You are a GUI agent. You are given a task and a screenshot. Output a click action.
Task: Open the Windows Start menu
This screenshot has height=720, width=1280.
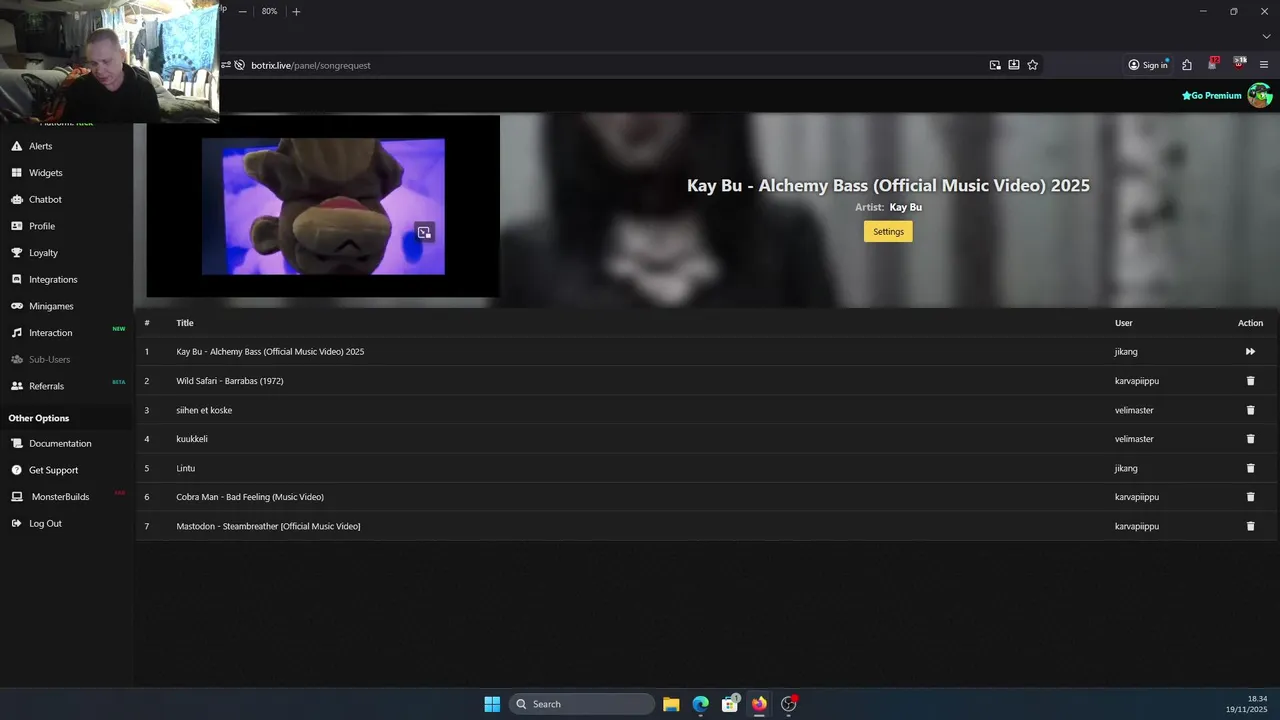pyautogui.click(x=492, y=704)
